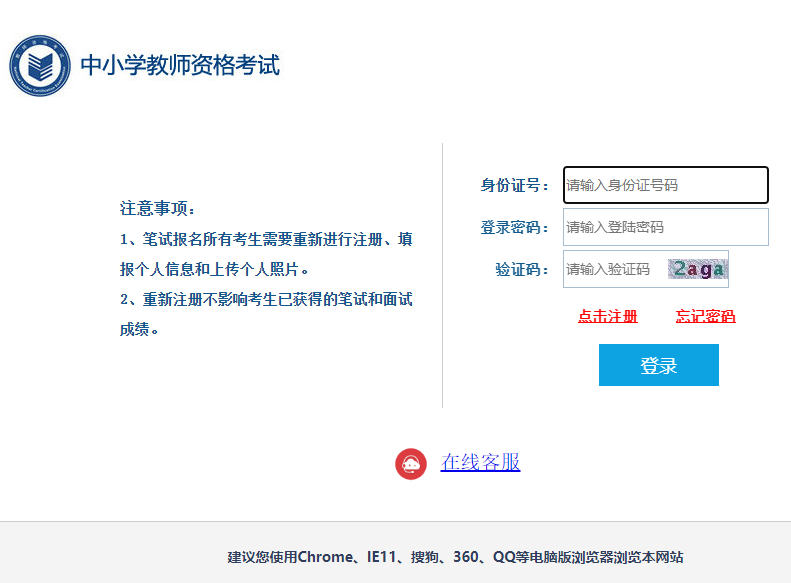Click the word Chrome in footer
The width and height of the screenshot is (791, 583).
[325, 557]
